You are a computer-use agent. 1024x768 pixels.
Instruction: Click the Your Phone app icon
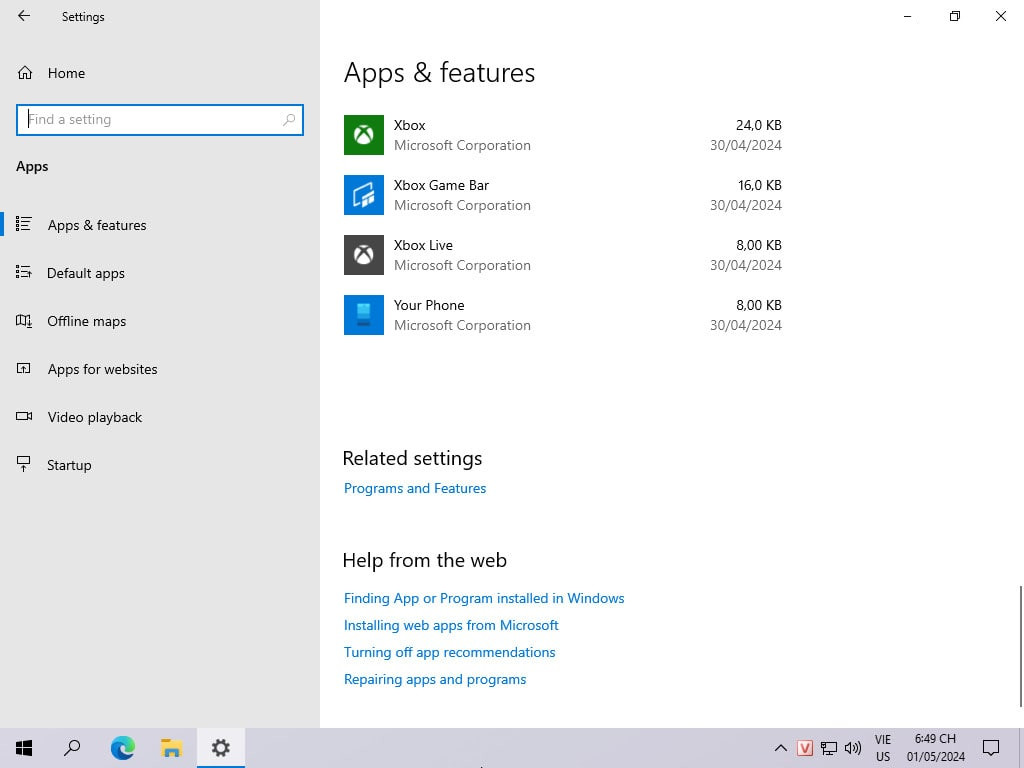(x=364, y=315)
